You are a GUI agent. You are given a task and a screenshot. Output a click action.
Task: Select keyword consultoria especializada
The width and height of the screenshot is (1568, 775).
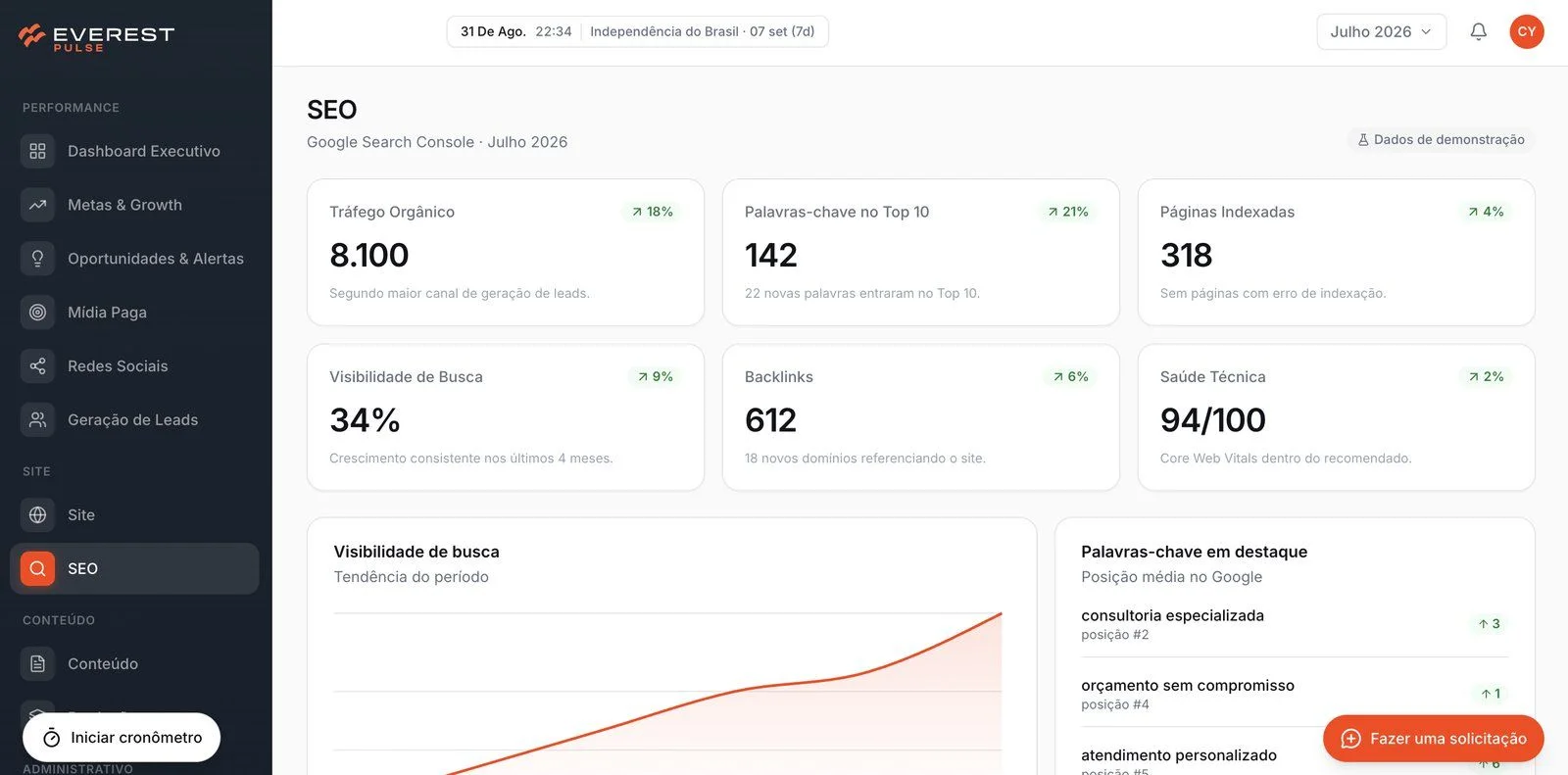(1295, 624)
